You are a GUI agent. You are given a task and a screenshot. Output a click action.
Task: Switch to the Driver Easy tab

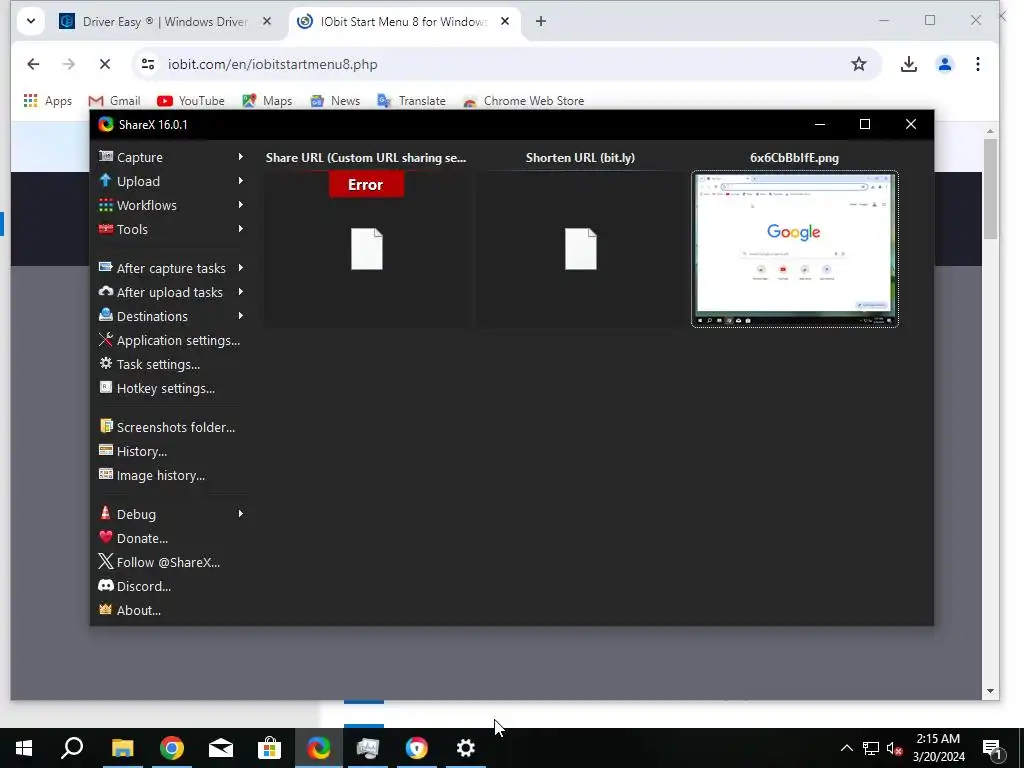pyautogui.click(x=163, y=22)
